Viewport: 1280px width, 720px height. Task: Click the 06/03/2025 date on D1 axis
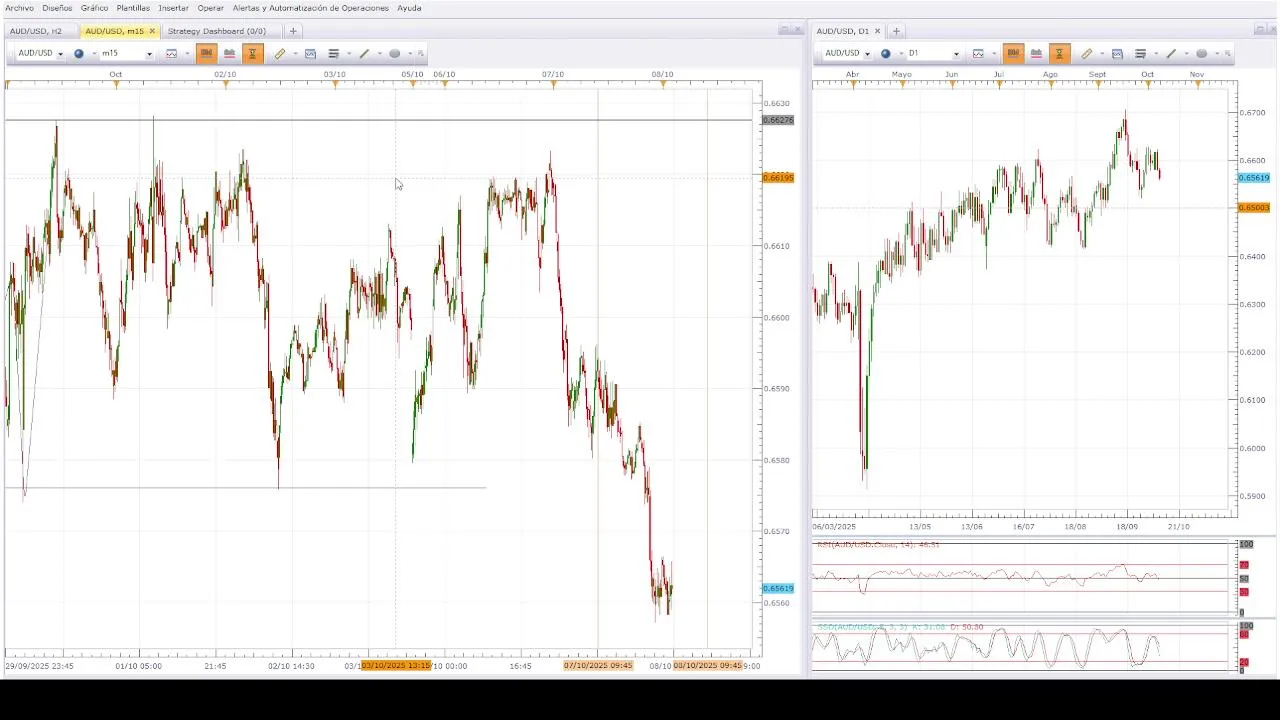click(834, 526)
